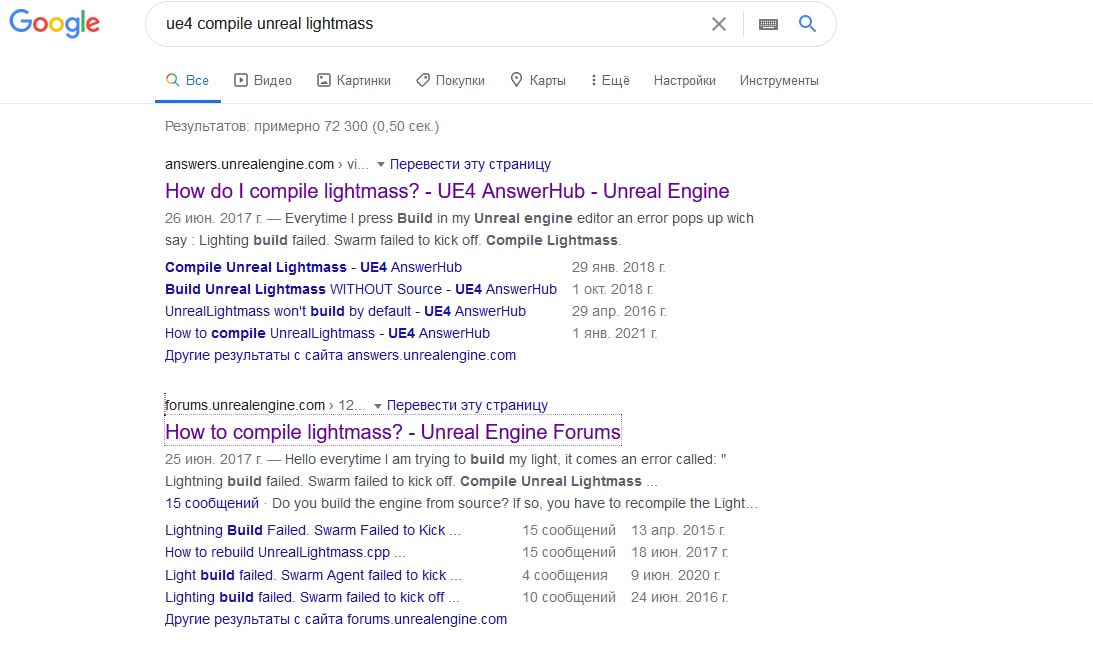This screenshot has width=1093, height=666.
Task: Open Compile Unreal Lightmass - UE4 AnswerHub link
Action: pyautogui.click(x=313, y=267)
